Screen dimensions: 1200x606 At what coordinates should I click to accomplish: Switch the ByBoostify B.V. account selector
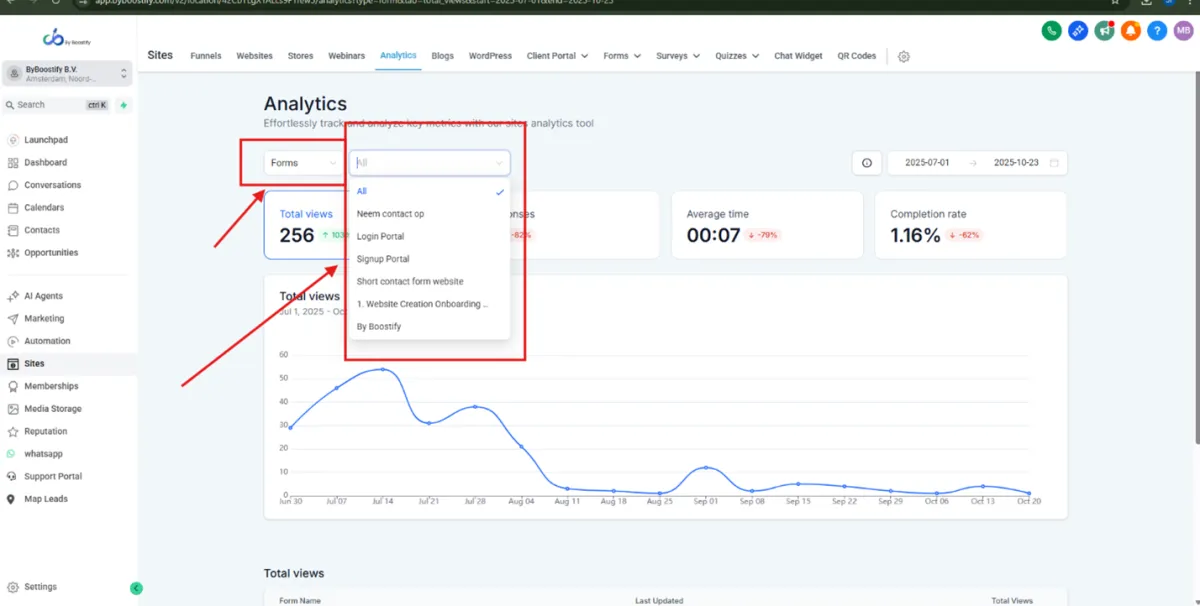(x=67, y=73)
